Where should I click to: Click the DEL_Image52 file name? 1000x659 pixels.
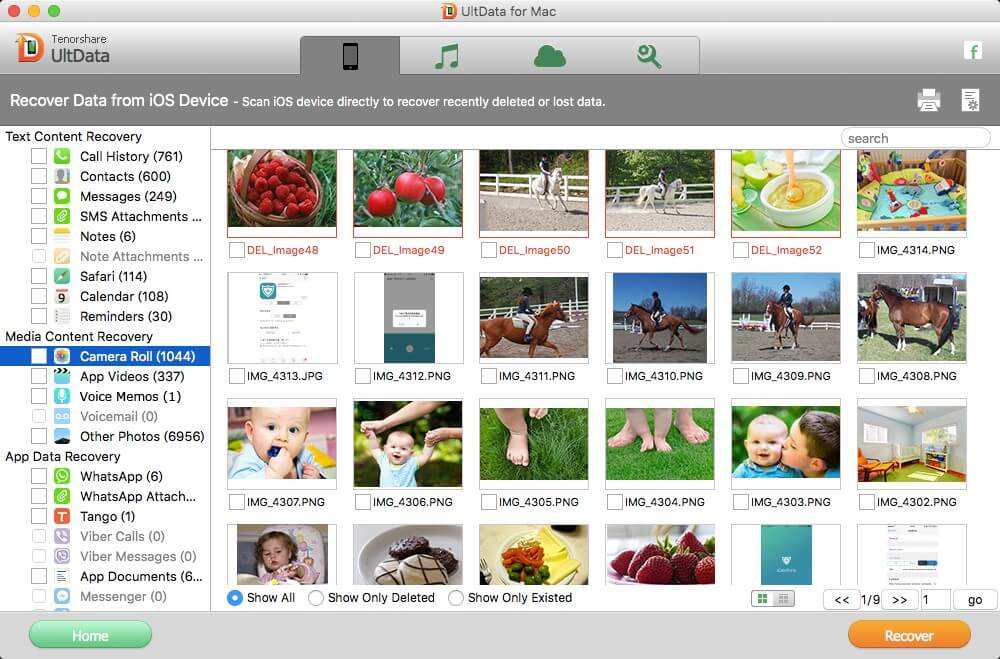[786, 250]
